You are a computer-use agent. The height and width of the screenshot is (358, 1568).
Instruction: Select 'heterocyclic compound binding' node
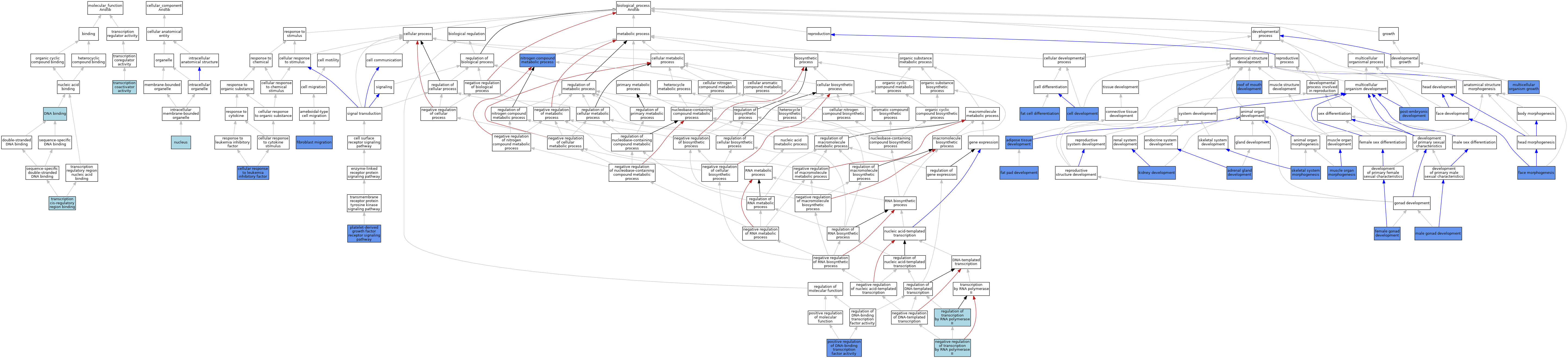click(89, 60)
